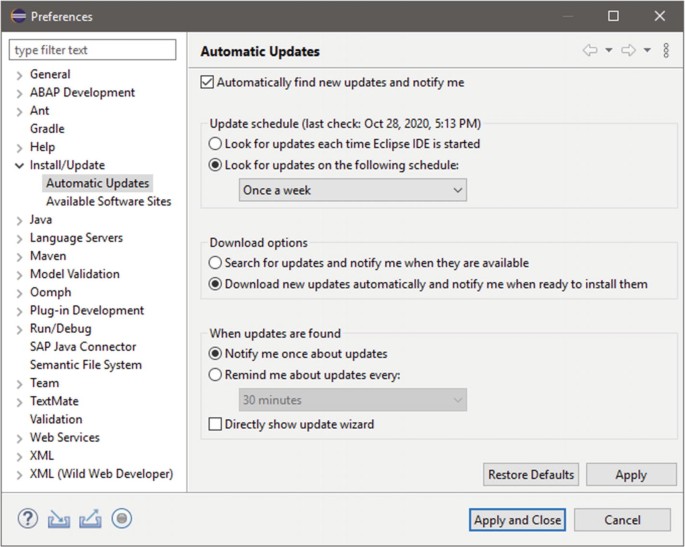The width and height of the screenshot is (685, 547).
Task: Enable Directly show update wizard checkbox
Action: click(x=215, y=424)
